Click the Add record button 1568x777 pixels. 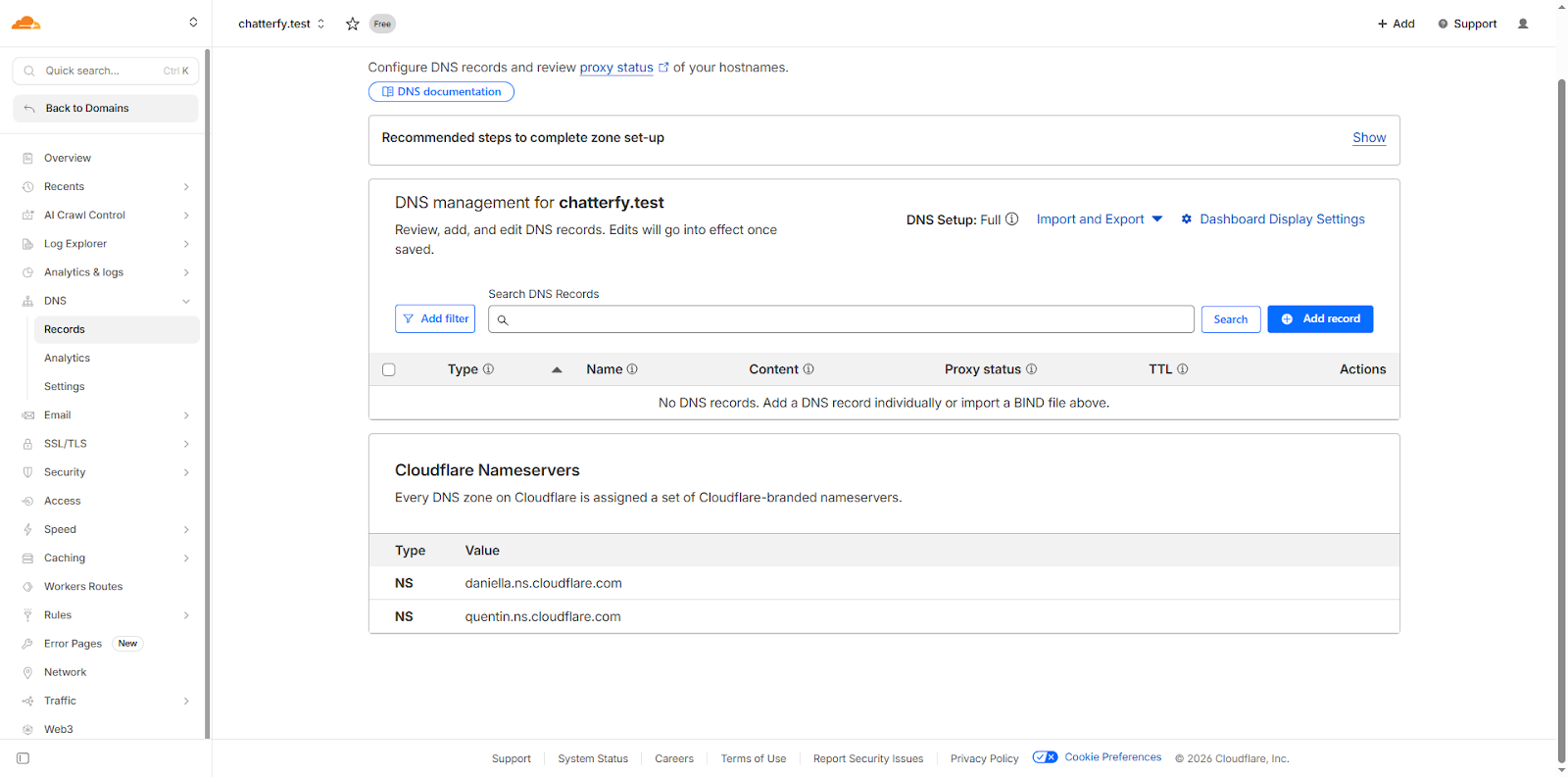pyautogui.click(x=1320, y=319)
